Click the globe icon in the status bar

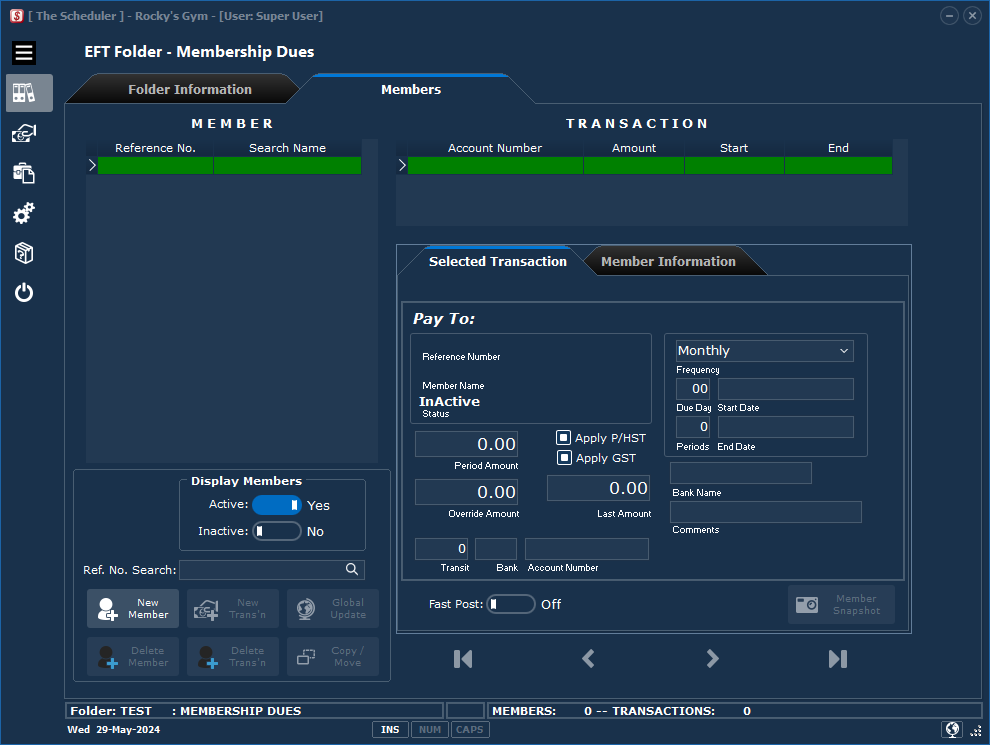click(952, 729)
